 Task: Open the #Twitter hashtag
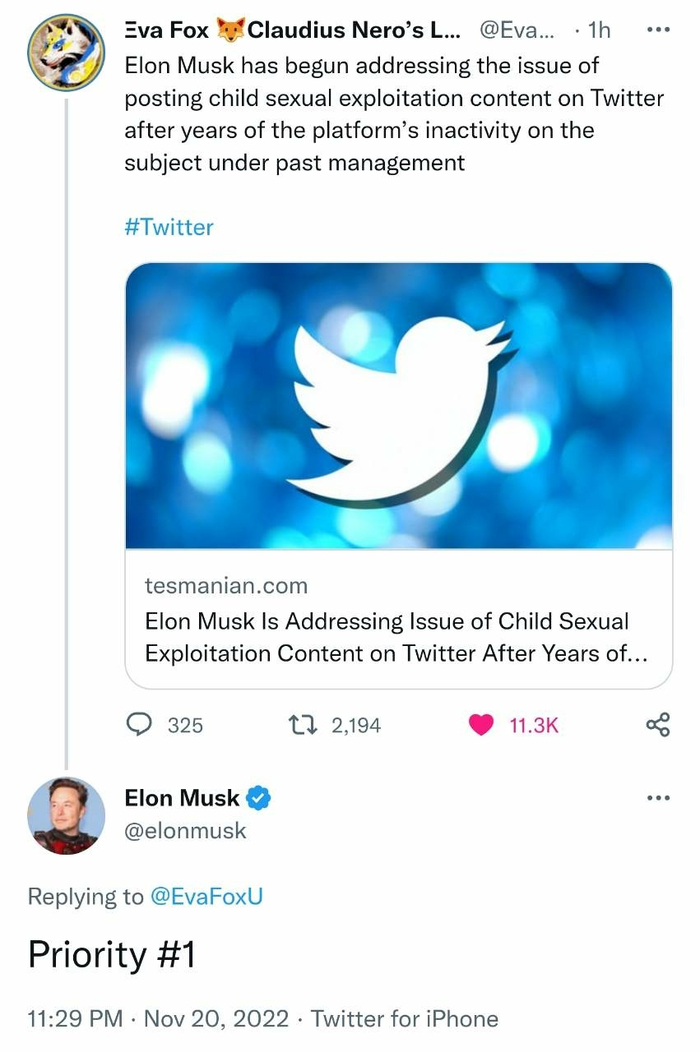click(168, 227)
